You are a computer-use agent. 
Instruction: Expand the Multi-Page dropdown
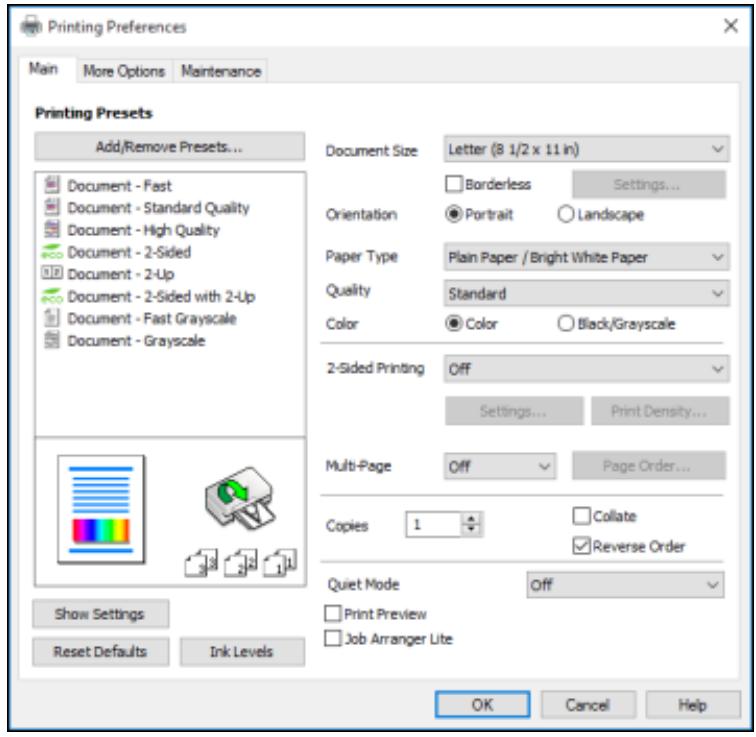coord(500,466)
